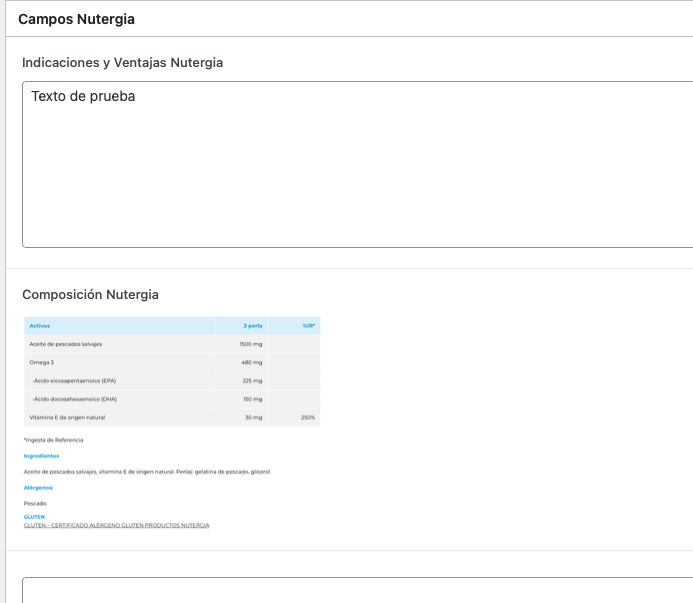This screenshot has height=603, width=693.
Task: Click the 250% value cell
Action: click(307, 417)
